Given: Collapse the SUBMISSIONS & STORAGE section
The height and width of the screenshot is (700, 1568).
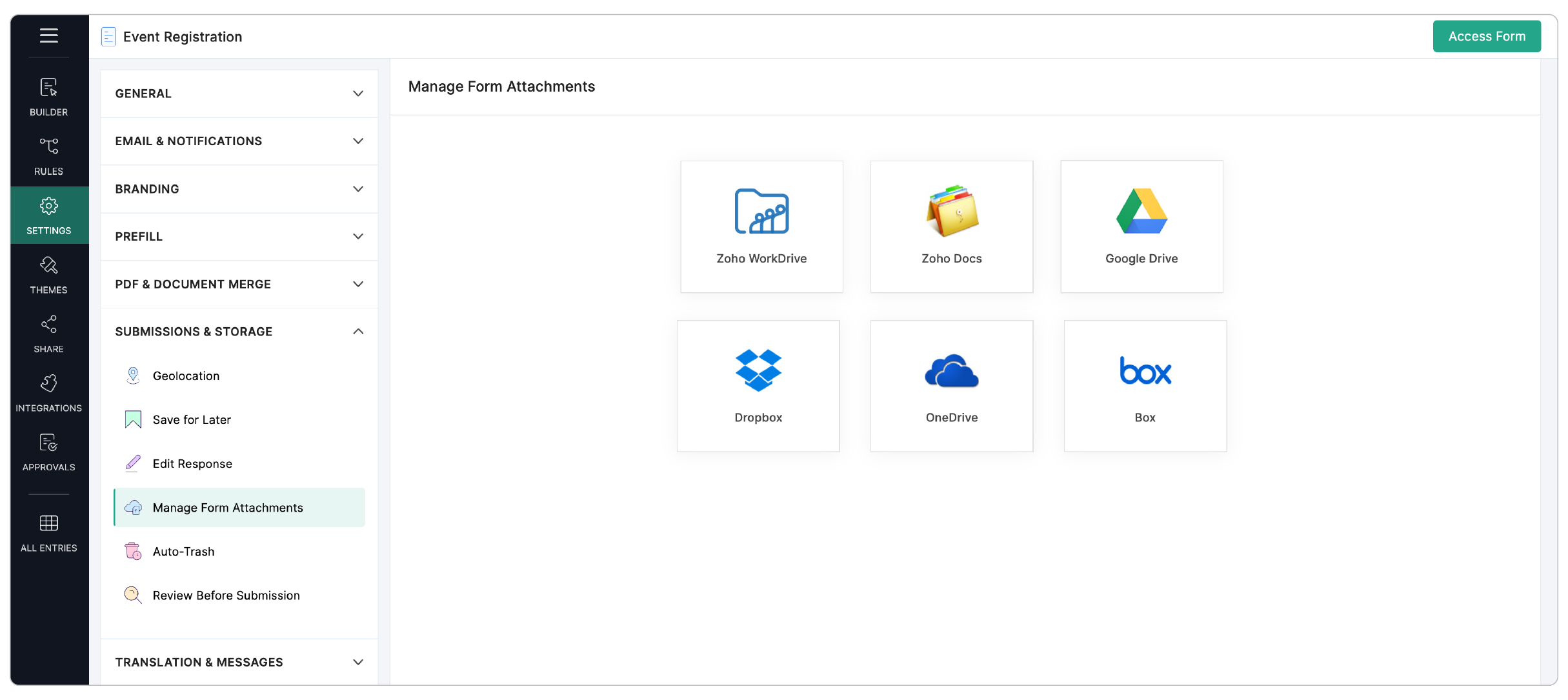Looking at the screenshot, I should 238,331.
